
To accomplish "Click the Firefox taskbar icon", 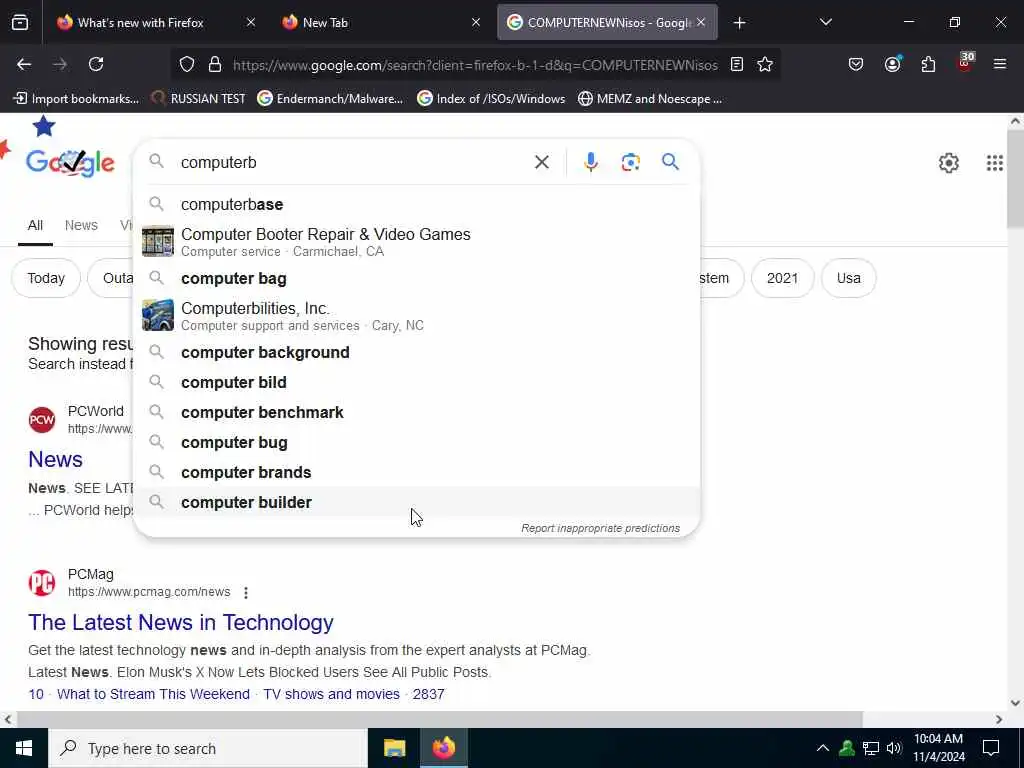I will click(x=443, y=748).
